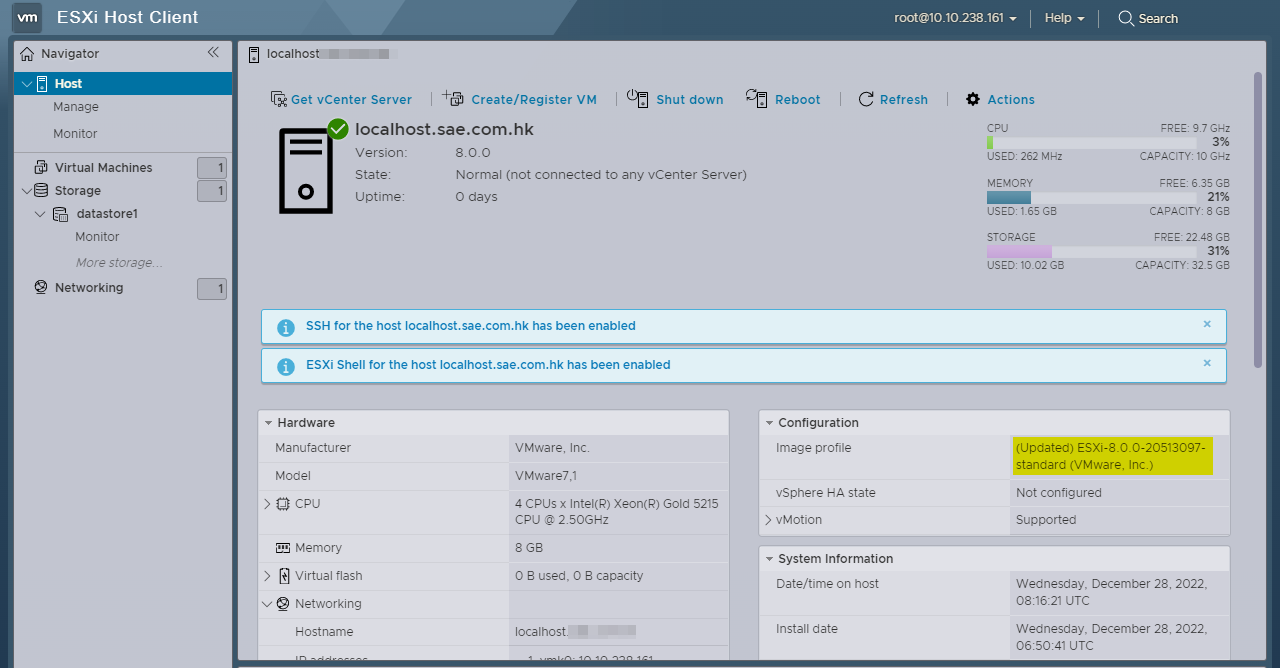Open the Actions gear icon
Viewport: 1280px width, 668px height.
pyautogui.click(x=973, y=99)
